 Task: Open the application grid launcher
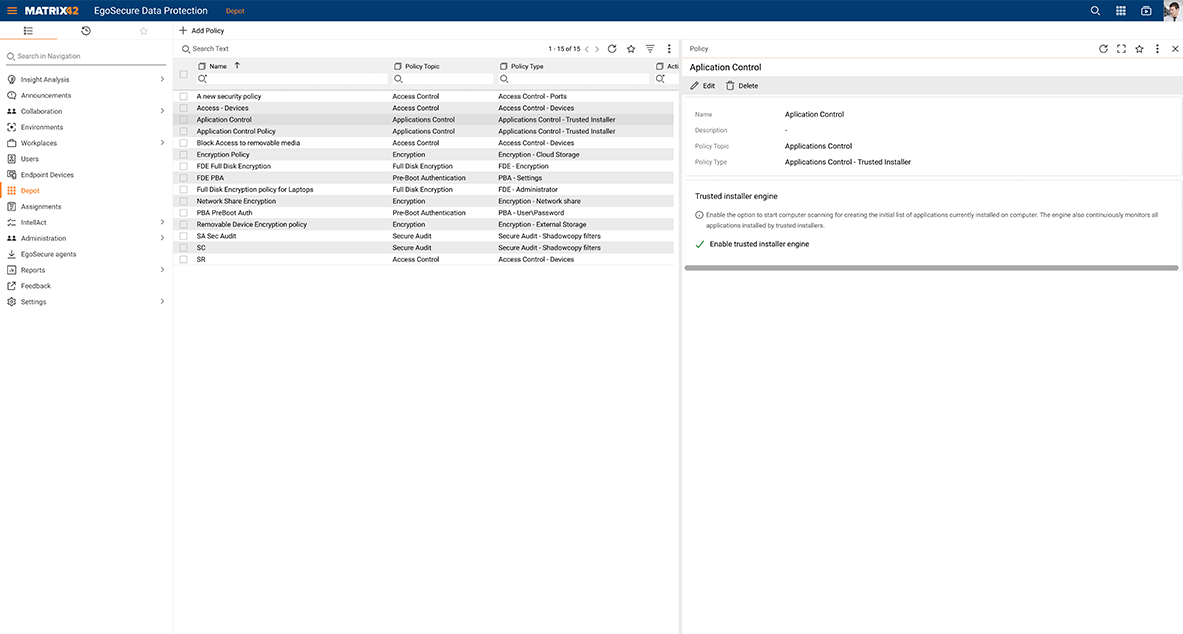(1120, 10)
